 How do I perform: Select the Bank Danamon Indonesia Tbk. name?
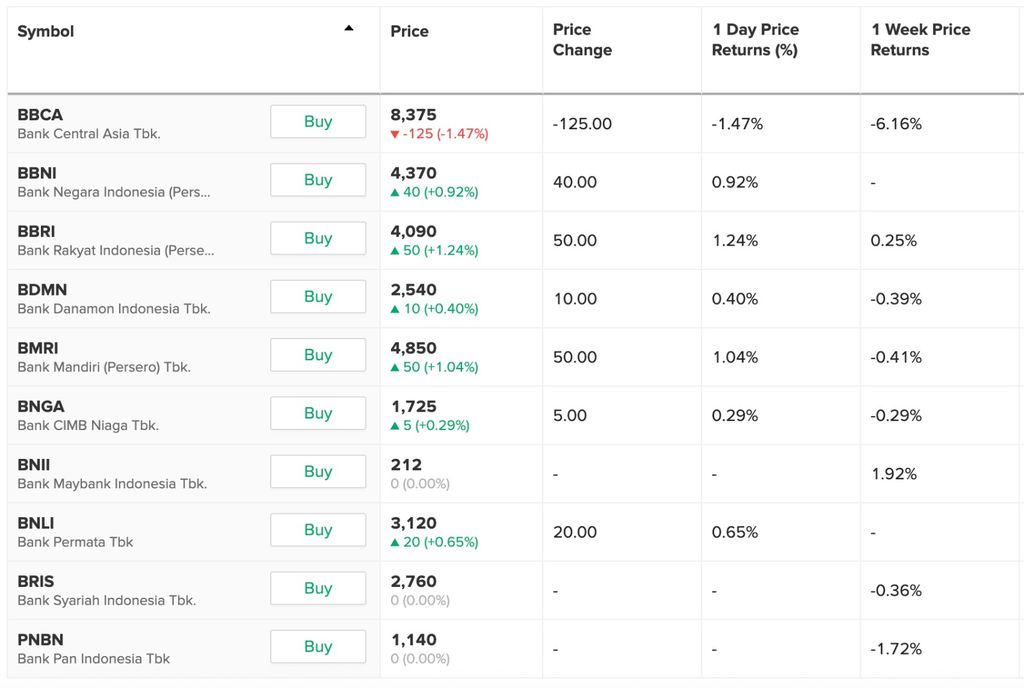[x=114, y=309]
